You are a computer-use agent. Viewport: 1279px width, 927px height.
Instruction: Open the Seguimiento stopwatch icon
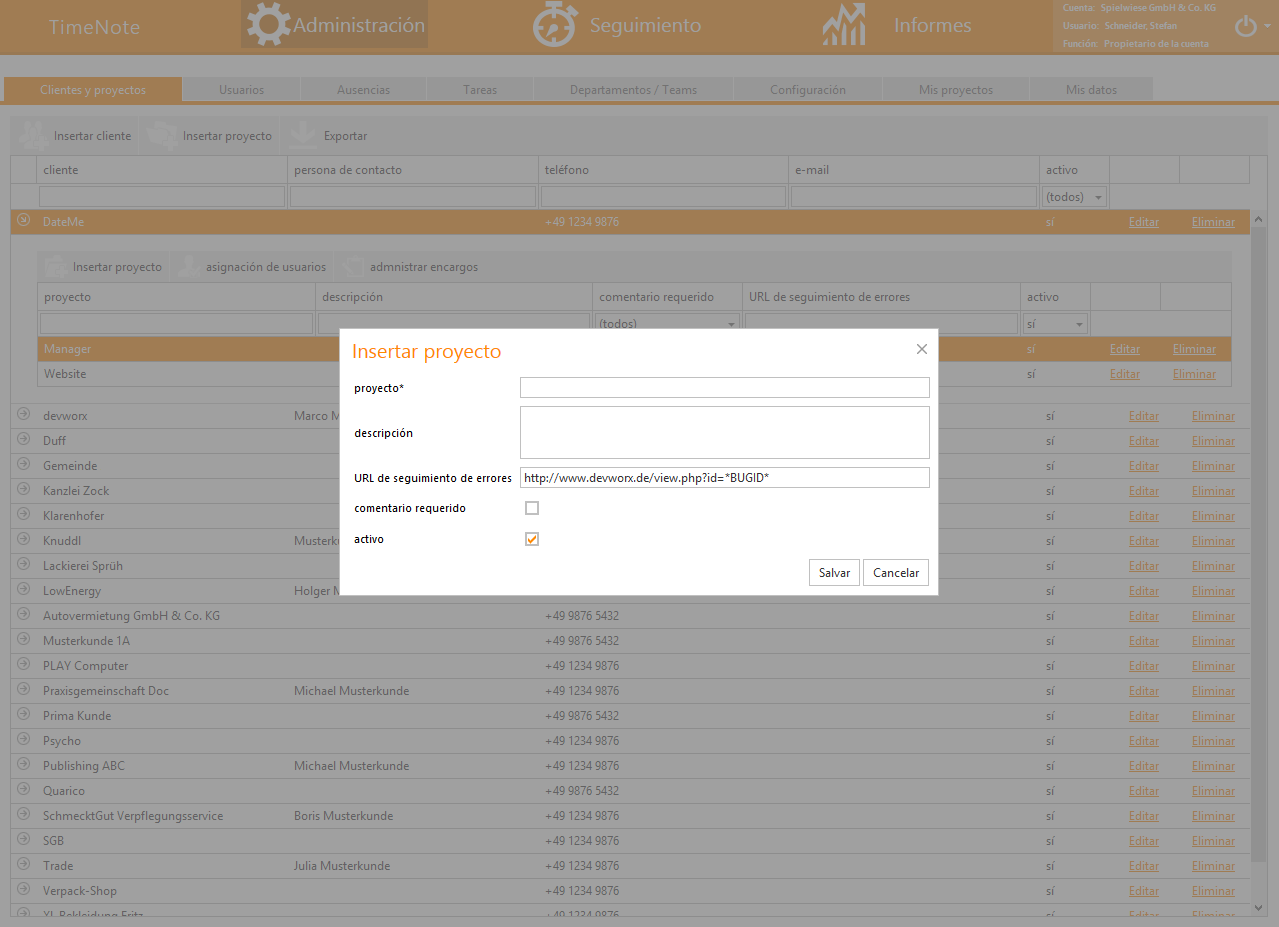pos(554,25)
